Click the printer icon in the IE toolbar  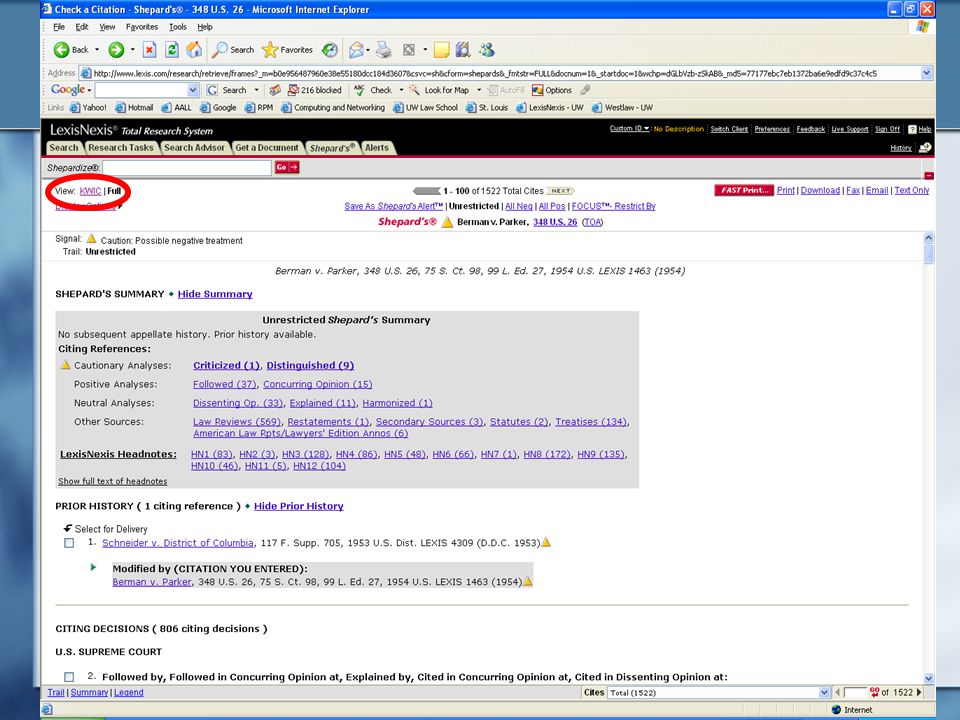(x=383, y=50)
